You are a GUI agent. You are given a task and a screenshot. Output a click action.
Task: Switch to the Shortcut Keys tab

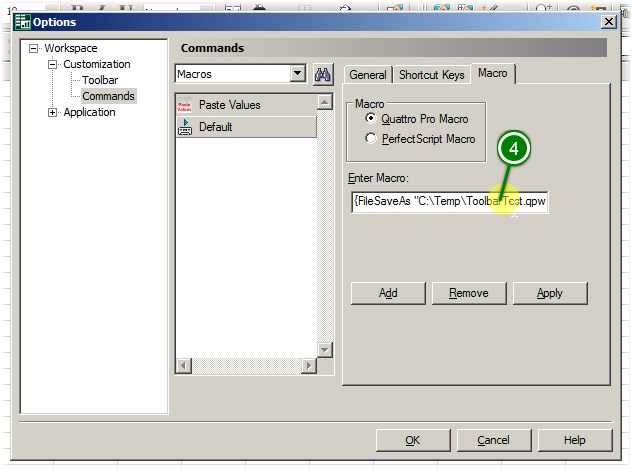pyautogui.click(x=431, y=75)
